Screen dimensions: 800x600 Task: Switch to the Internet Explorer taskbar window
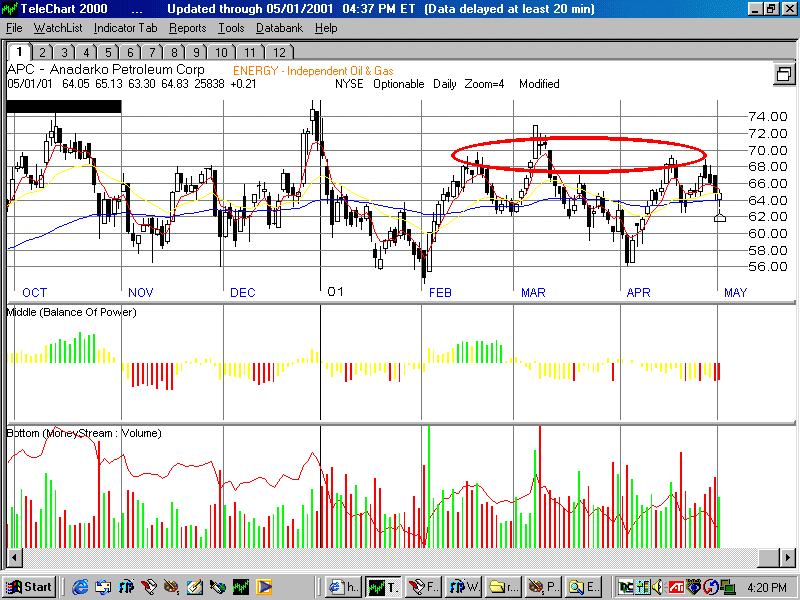pyautogui.click(x=343, y=587)
